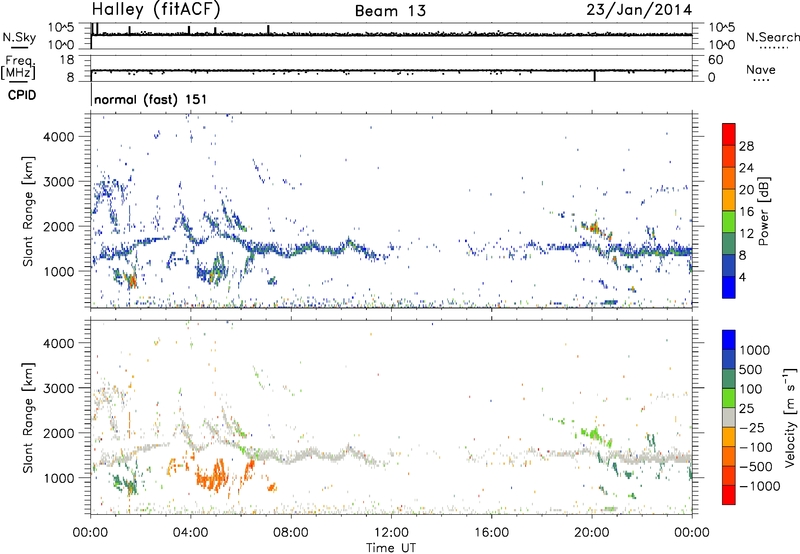The width and height of the screenshot is (800, 554).
Task: Click the 'Halley (fitACF)' title text
Action: point(156,9)
